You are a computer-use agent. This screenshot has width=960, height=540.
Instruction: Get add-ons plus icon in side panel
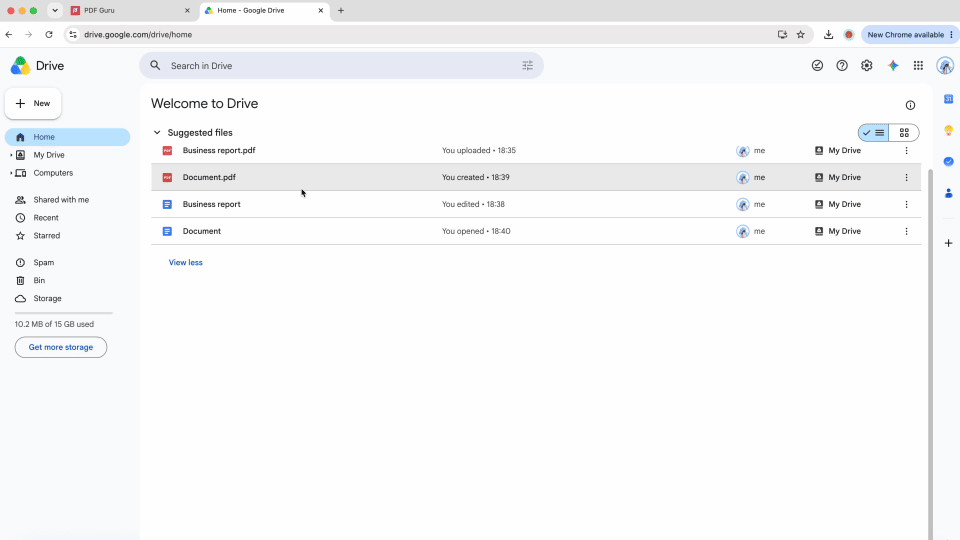[x=948, y=243]
